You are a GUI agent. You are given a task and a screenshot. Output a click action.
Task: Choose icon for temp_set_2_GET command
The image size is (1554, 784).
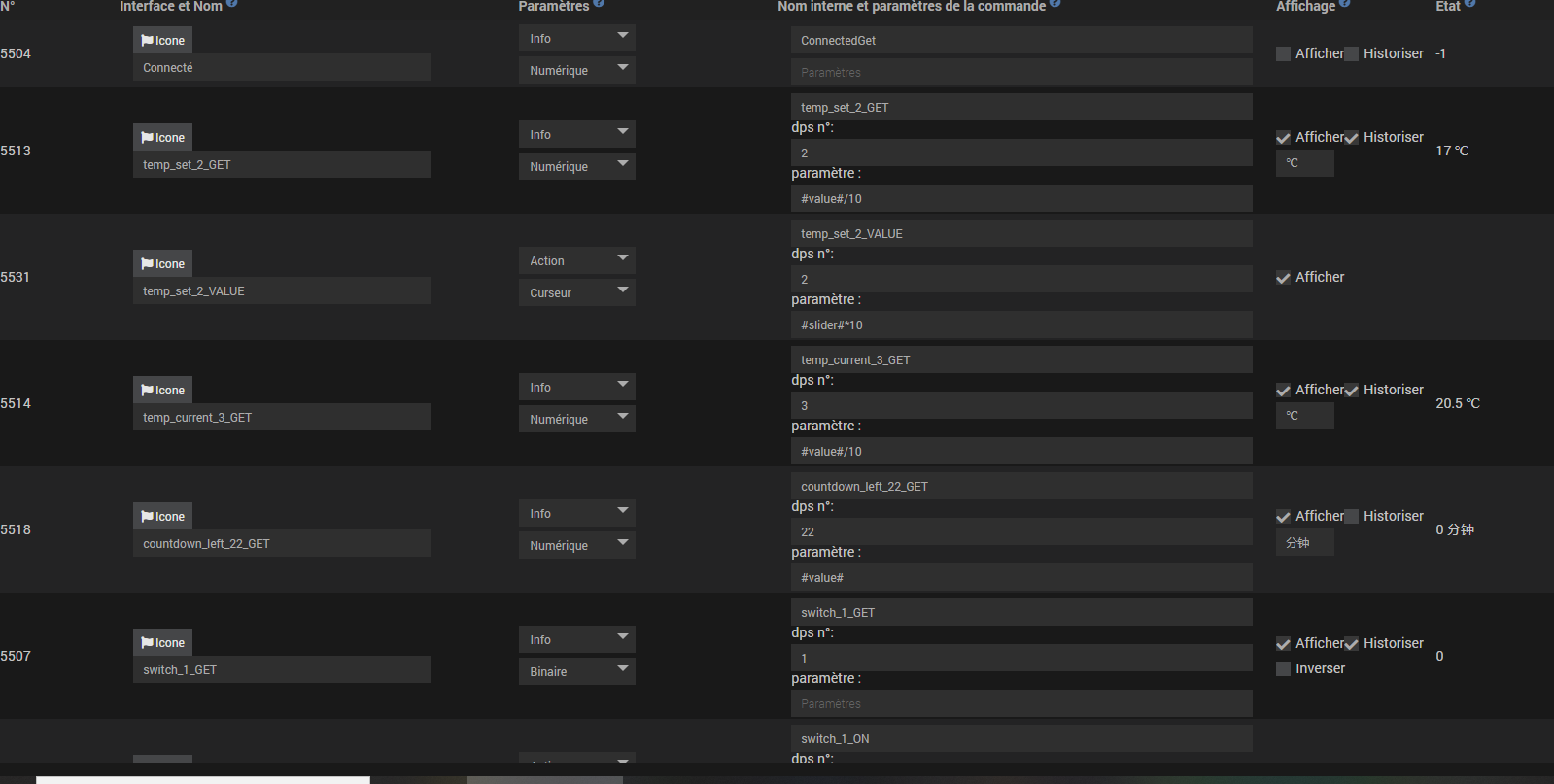point(162,137)
